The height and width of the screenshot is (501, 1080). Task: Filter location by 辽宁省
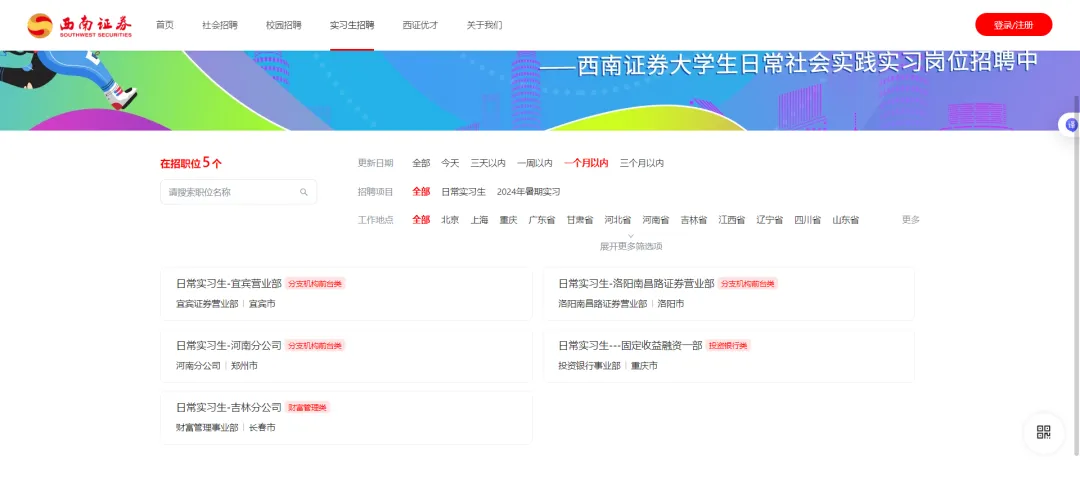pyautogui.click(x=769, y=220)
